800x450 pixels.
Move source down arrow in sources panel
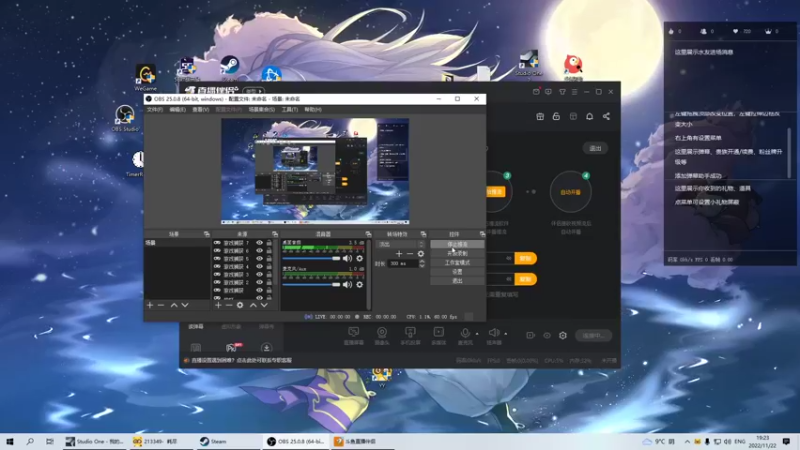(264, 305)
